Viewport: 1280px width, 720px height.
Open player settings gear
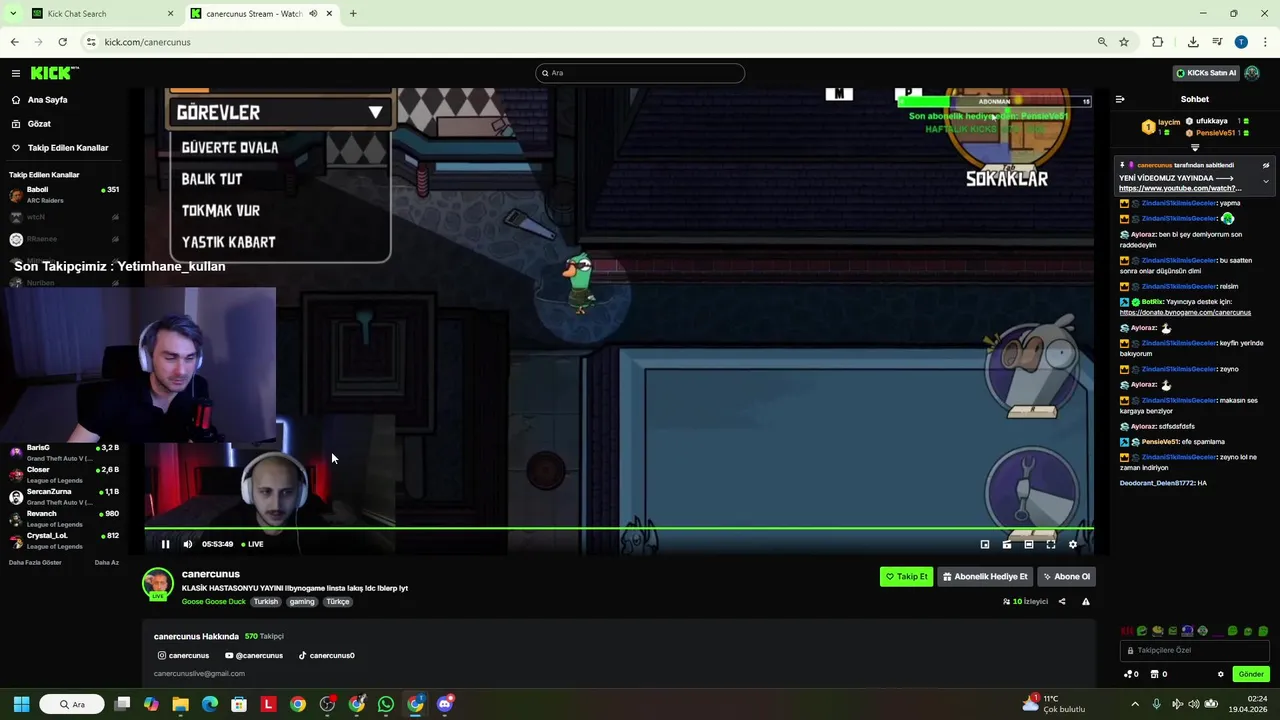(1073, 544)
